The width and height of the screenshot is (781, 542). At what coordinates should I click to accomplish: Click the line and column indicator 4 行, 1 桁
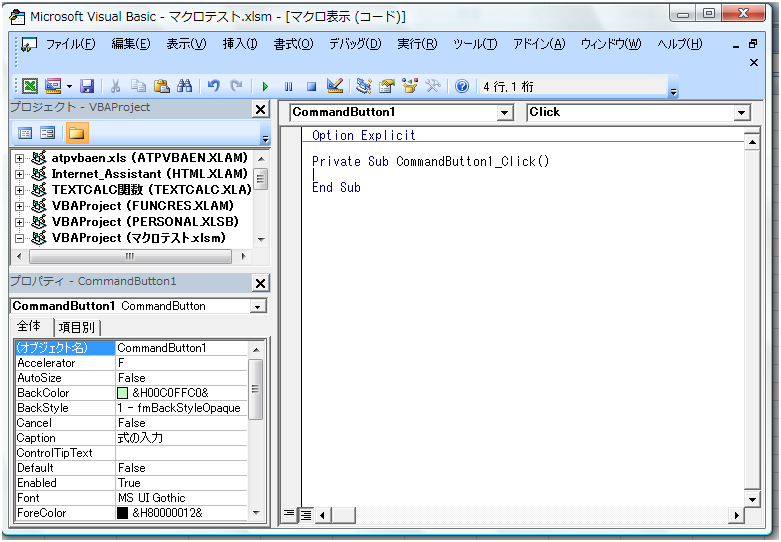pos(508,87)
